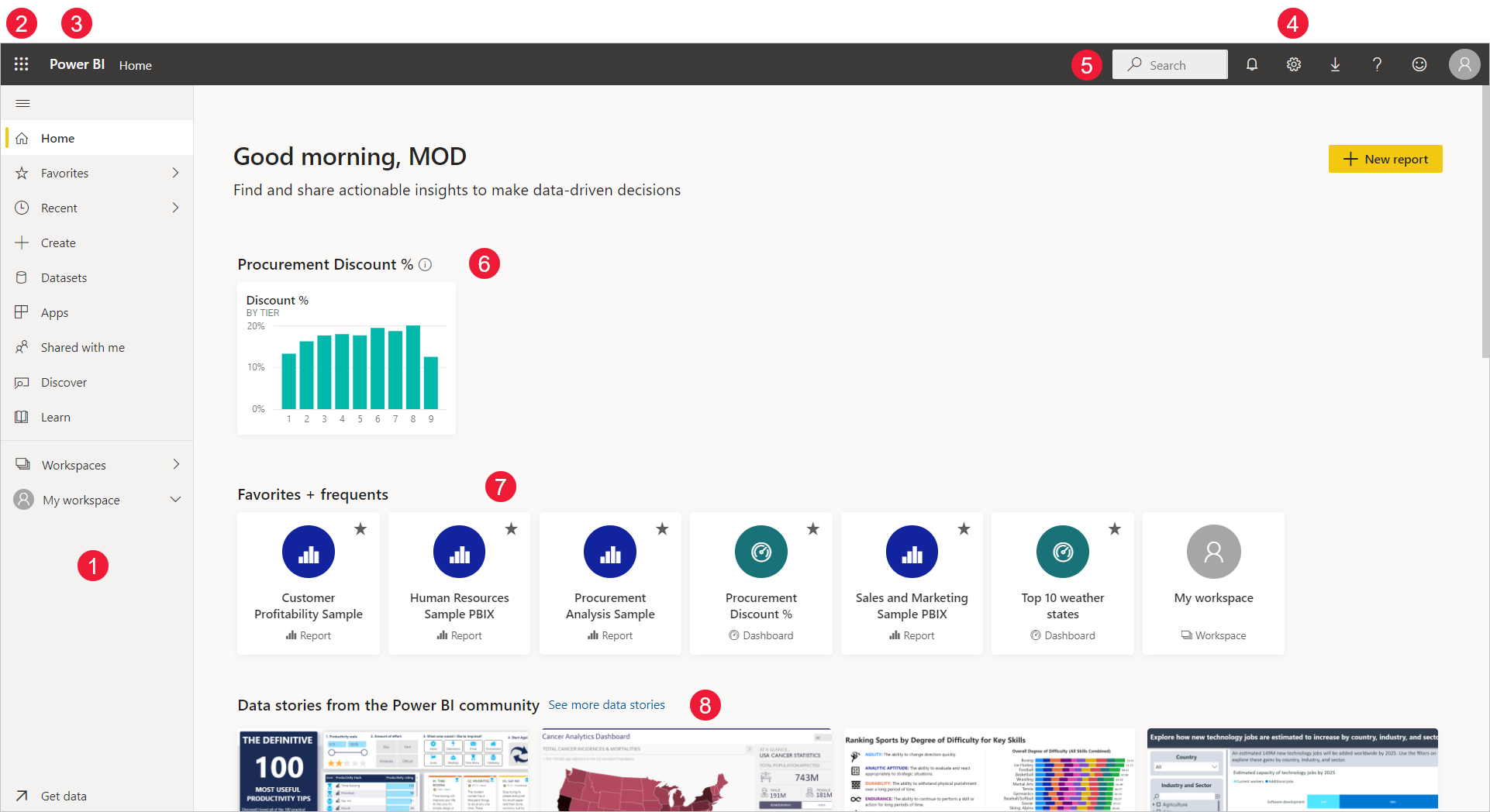Viewport: 1490px width, 812px height.
Task: Open the Help question mark icon
Action: (1378, 65)
